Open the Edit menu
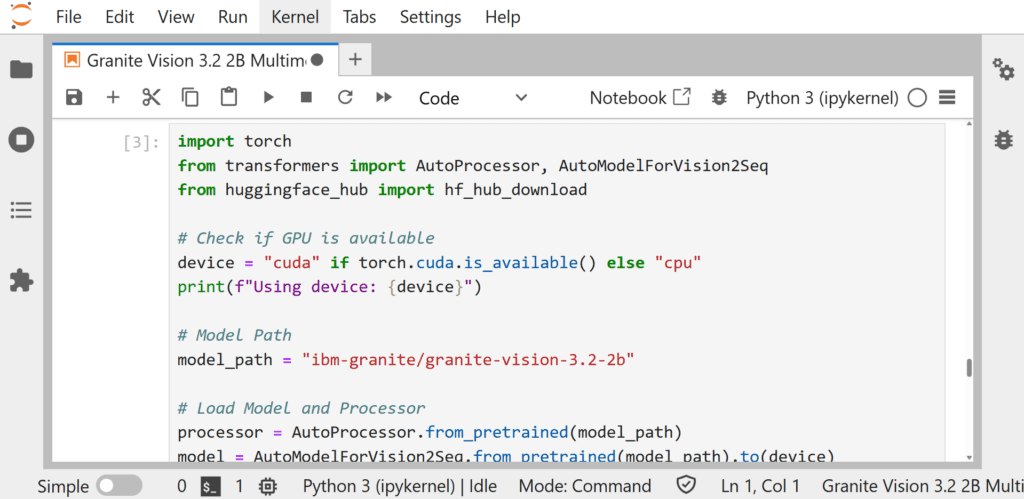Screen dimensions: 1024x499 [120, 17]
